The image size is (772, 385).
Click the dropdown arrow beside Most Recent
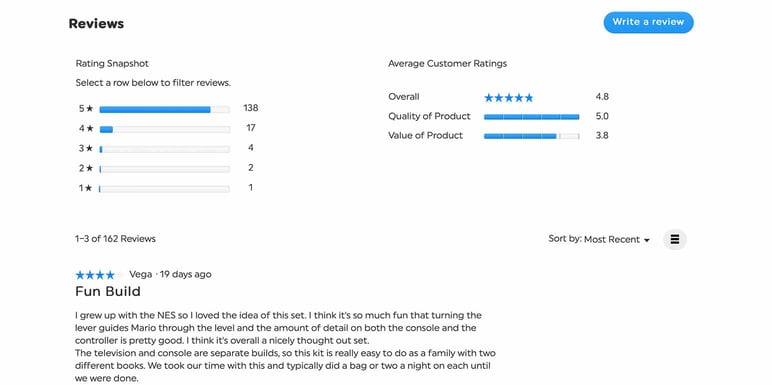(646, 240)
